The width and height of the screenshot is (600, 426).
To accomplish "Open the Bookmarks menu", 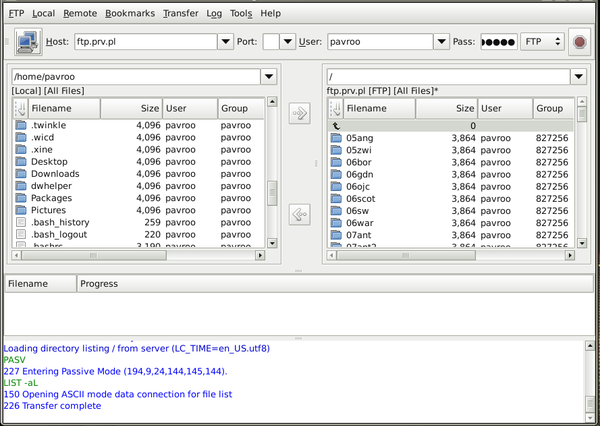I will click(129, 14).
